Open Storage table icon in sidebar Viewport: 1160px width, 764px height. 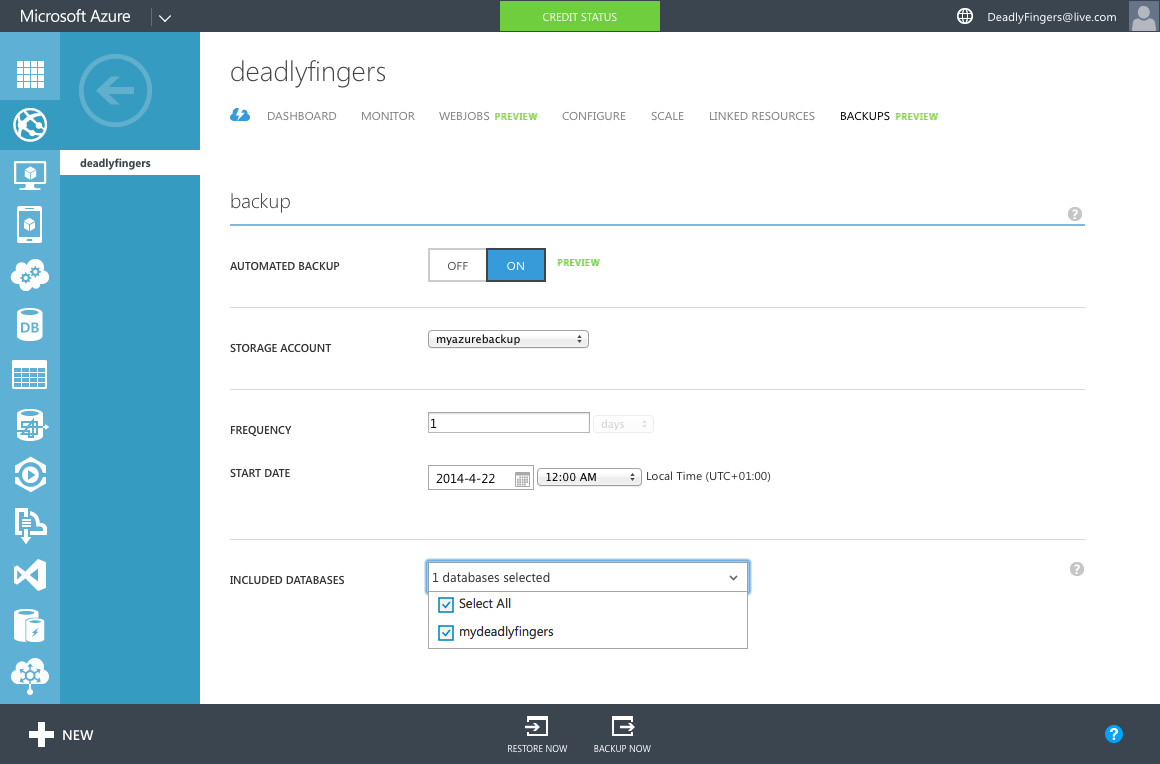click(x=30, y=375)
